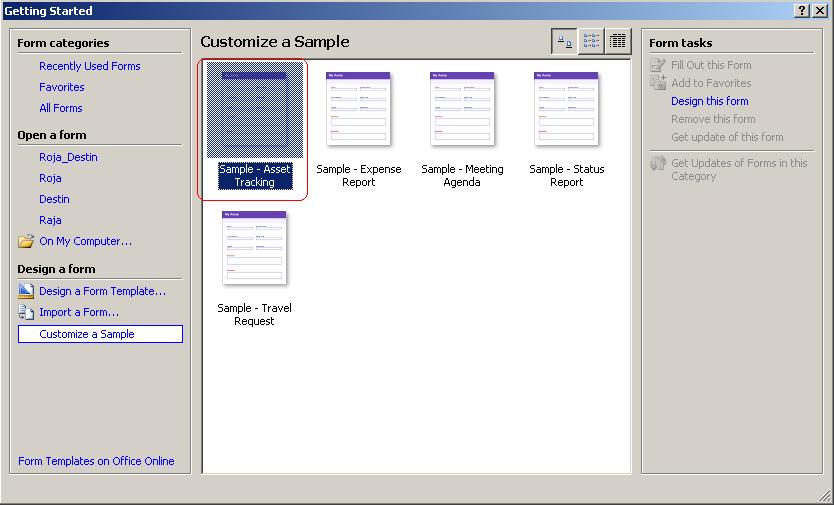This screenshot has height=505, width=834.
Task: Click On My Computer link text
Action: [x=86, y=241]
